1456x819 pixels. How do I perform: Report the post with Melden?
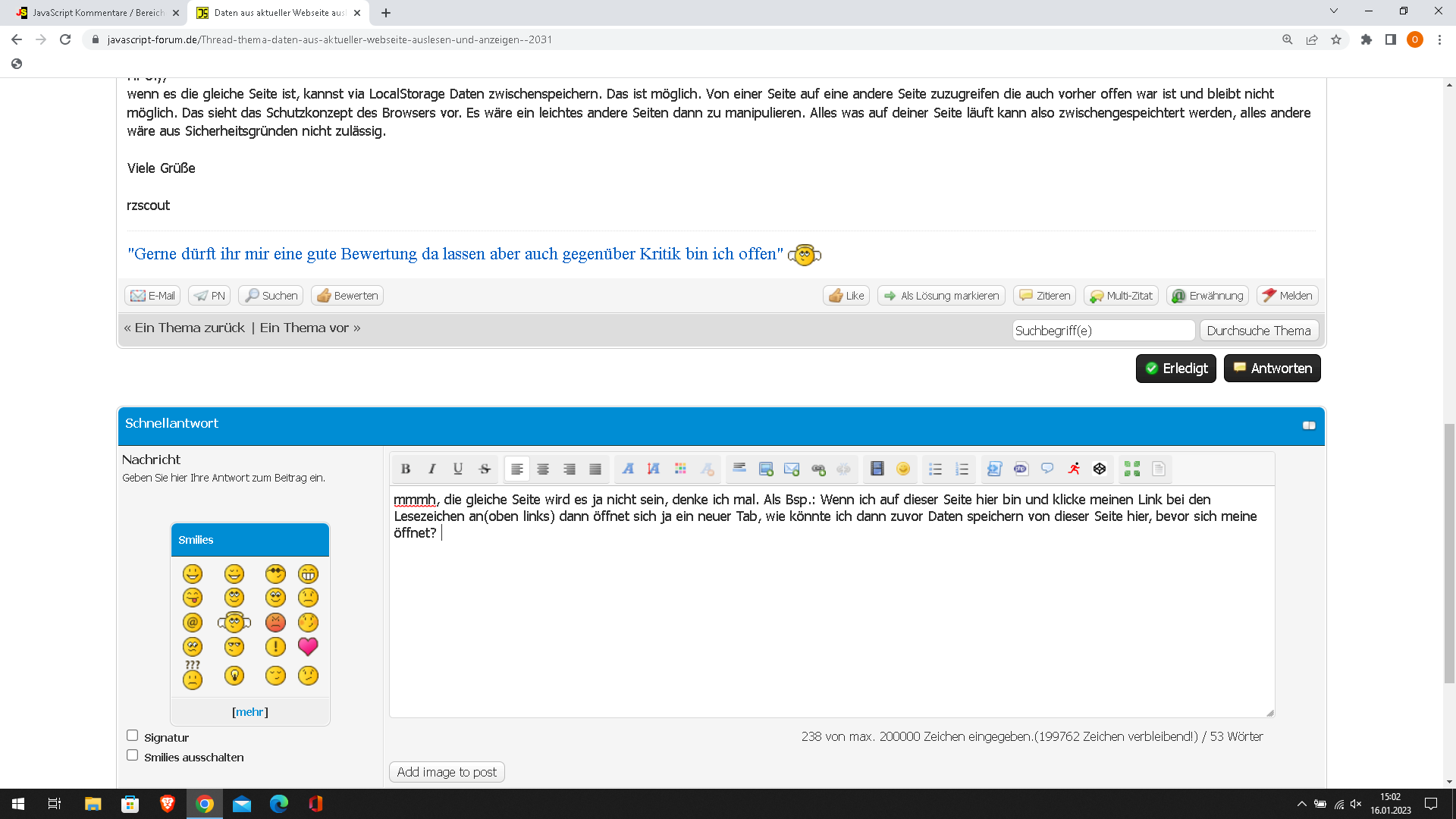[x=1288, y=296]
